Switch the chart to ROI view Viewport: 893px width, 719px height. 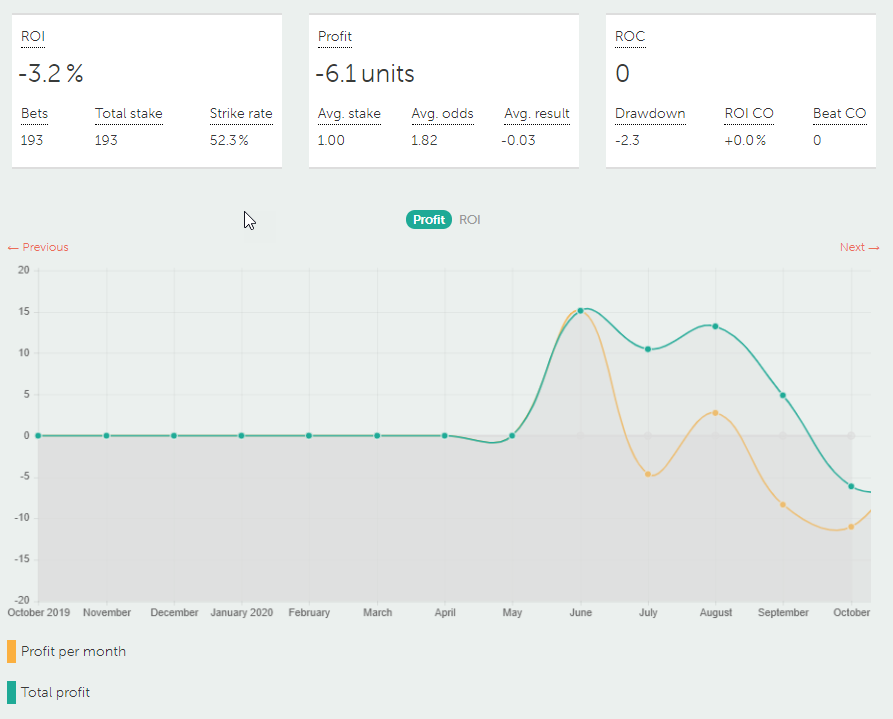pos(469,220)
